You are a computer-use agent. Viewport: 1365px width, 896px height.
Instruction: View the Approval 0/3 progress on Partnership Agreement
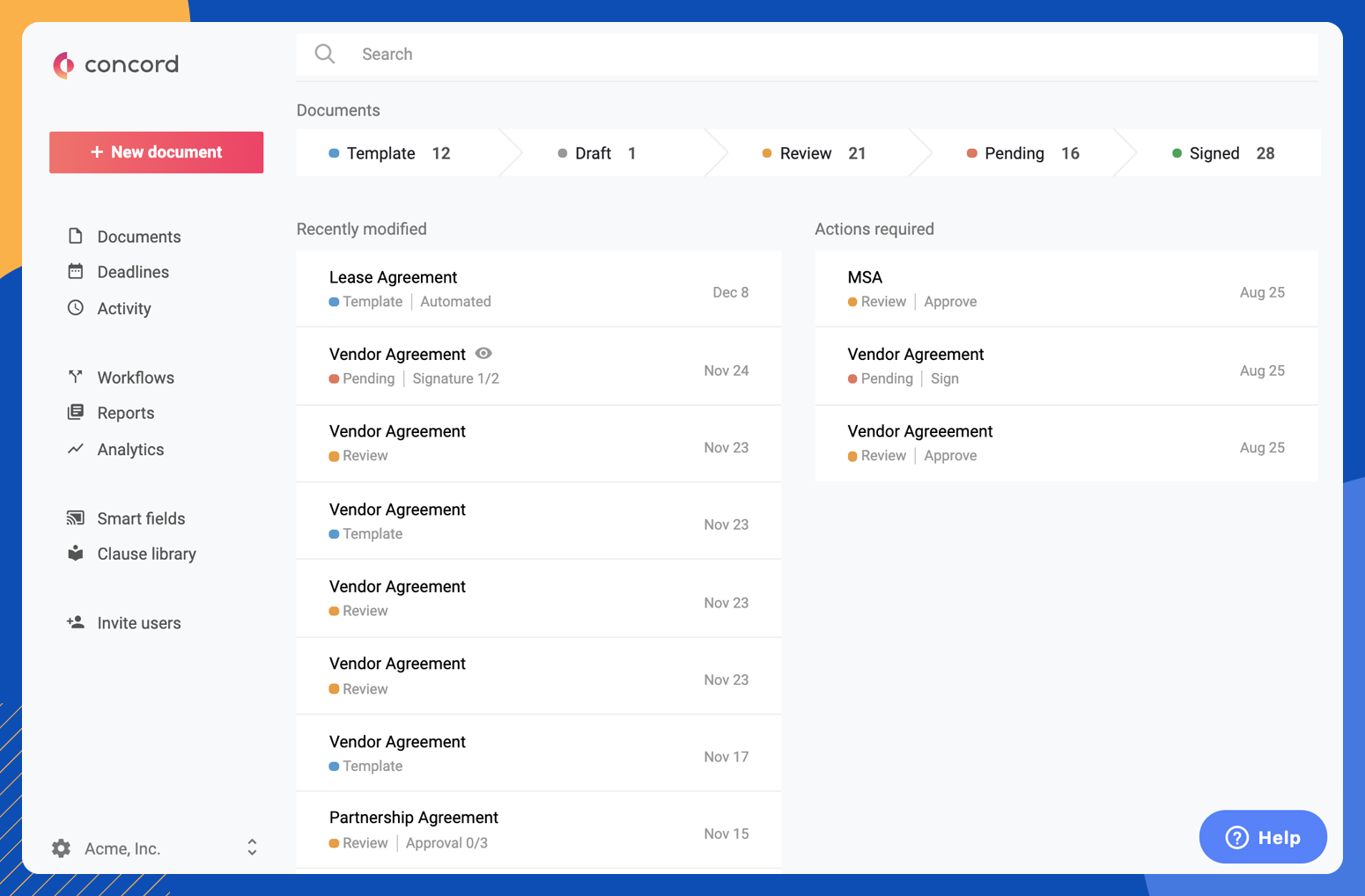pos(446,842)
